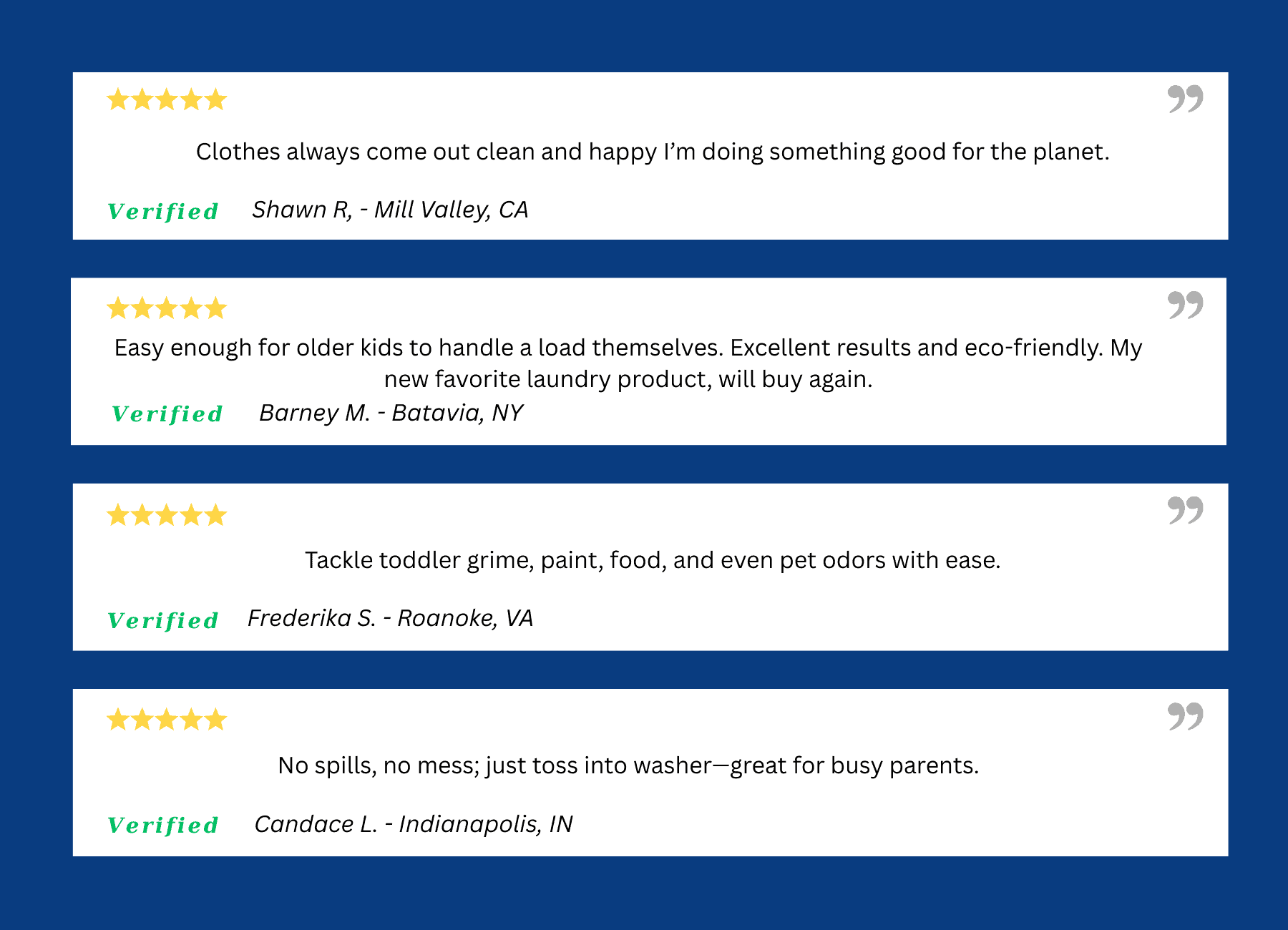Select reviewer name Barney M. - Batavia, NY

click(x=391, y=413)
